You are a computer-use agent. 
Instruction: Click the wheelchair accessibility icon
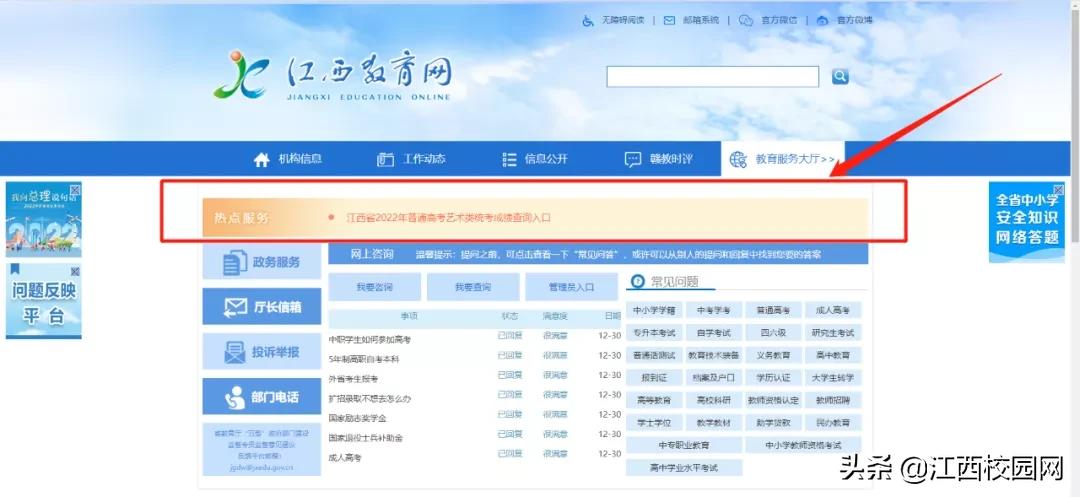[588, 21]
